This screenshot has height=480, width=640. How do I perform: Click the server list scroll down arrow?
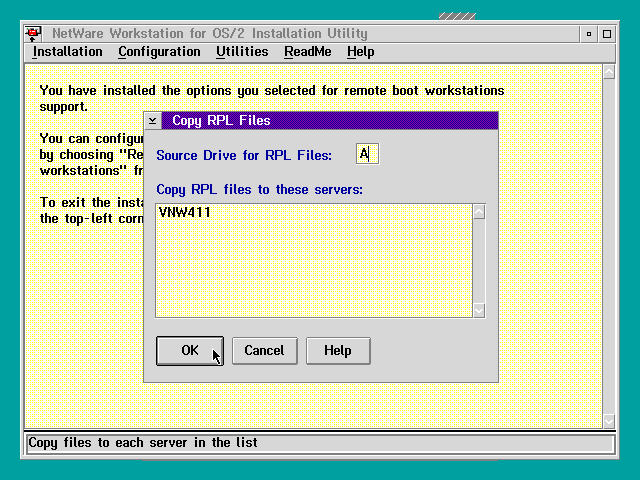pyautogui.click(x=479, y=310)
